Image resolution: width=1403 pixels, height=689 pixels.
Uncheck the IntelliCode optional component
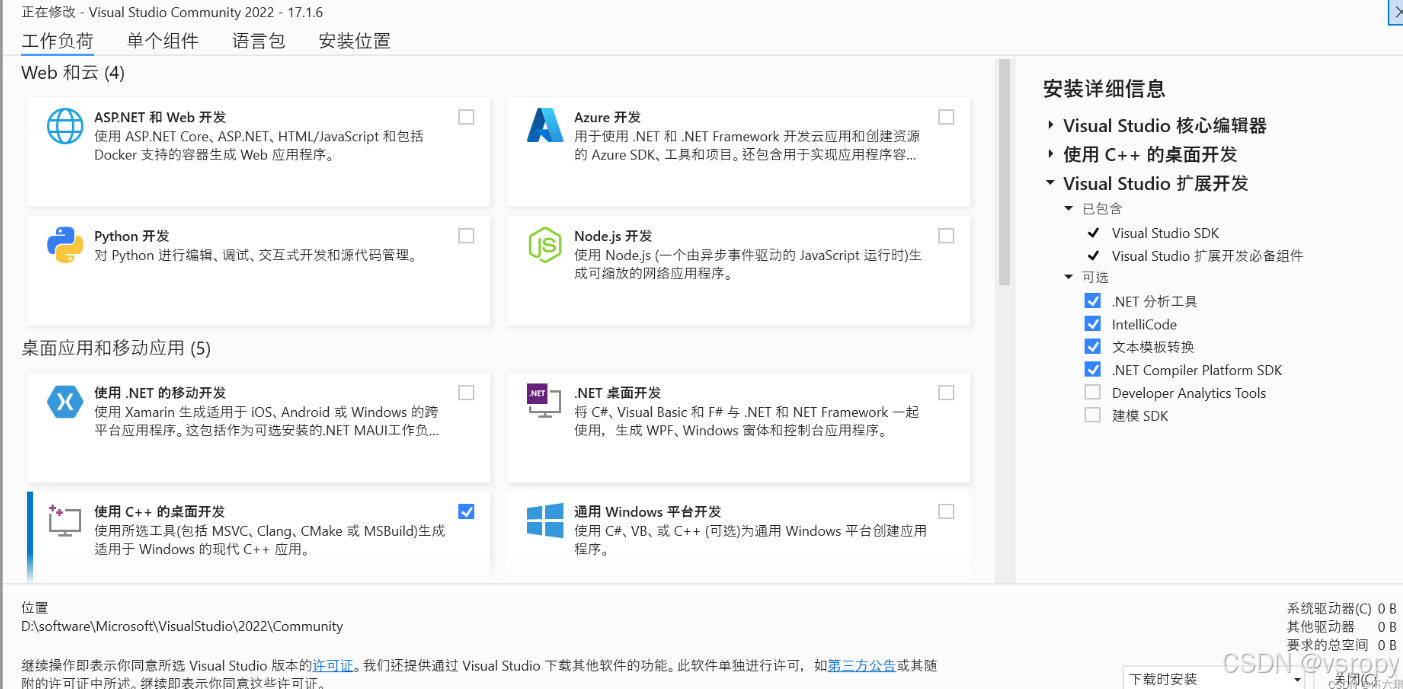coord(1093,323)
